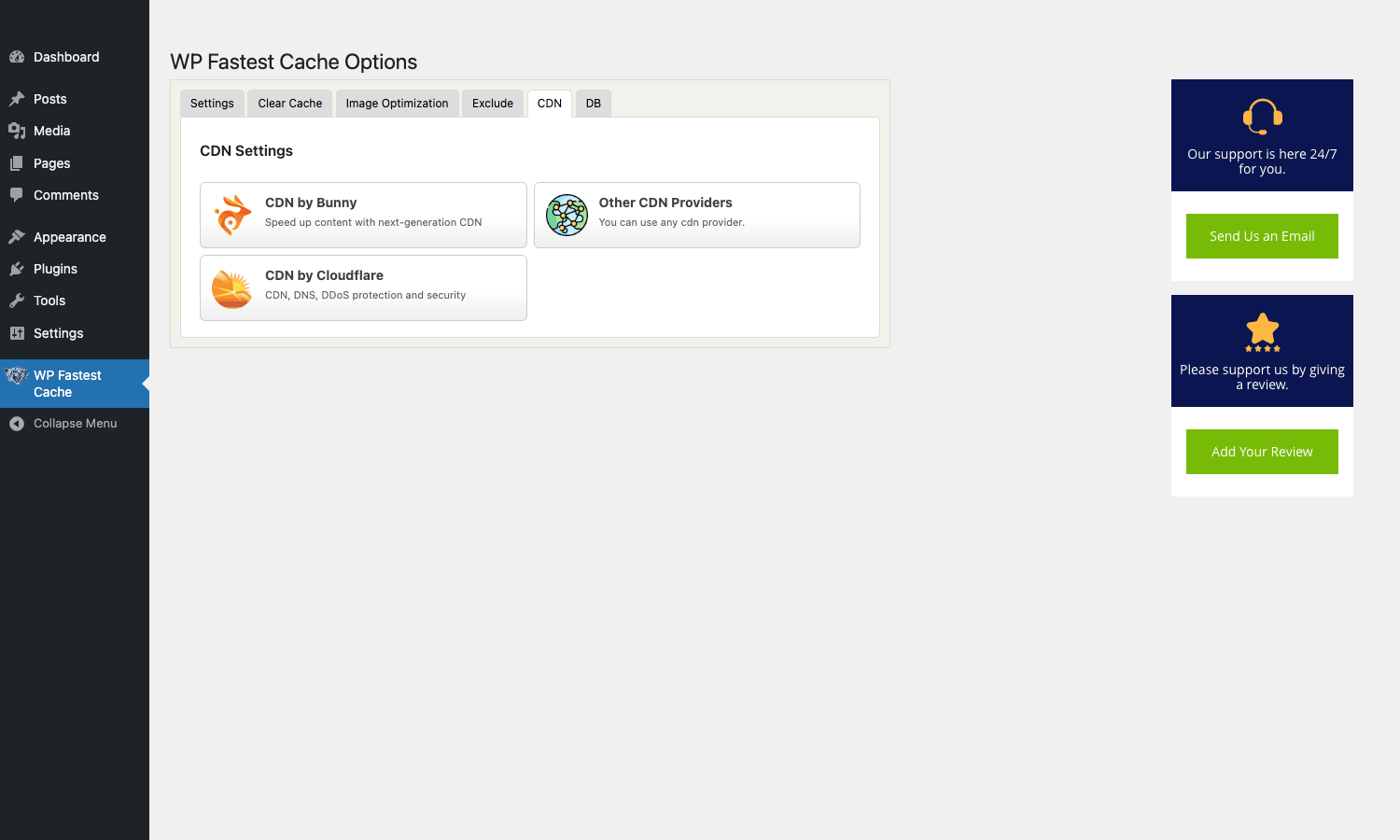Open Media in the admin menu
This screenshot has width=1400, height=840.
tap(75, 131)
